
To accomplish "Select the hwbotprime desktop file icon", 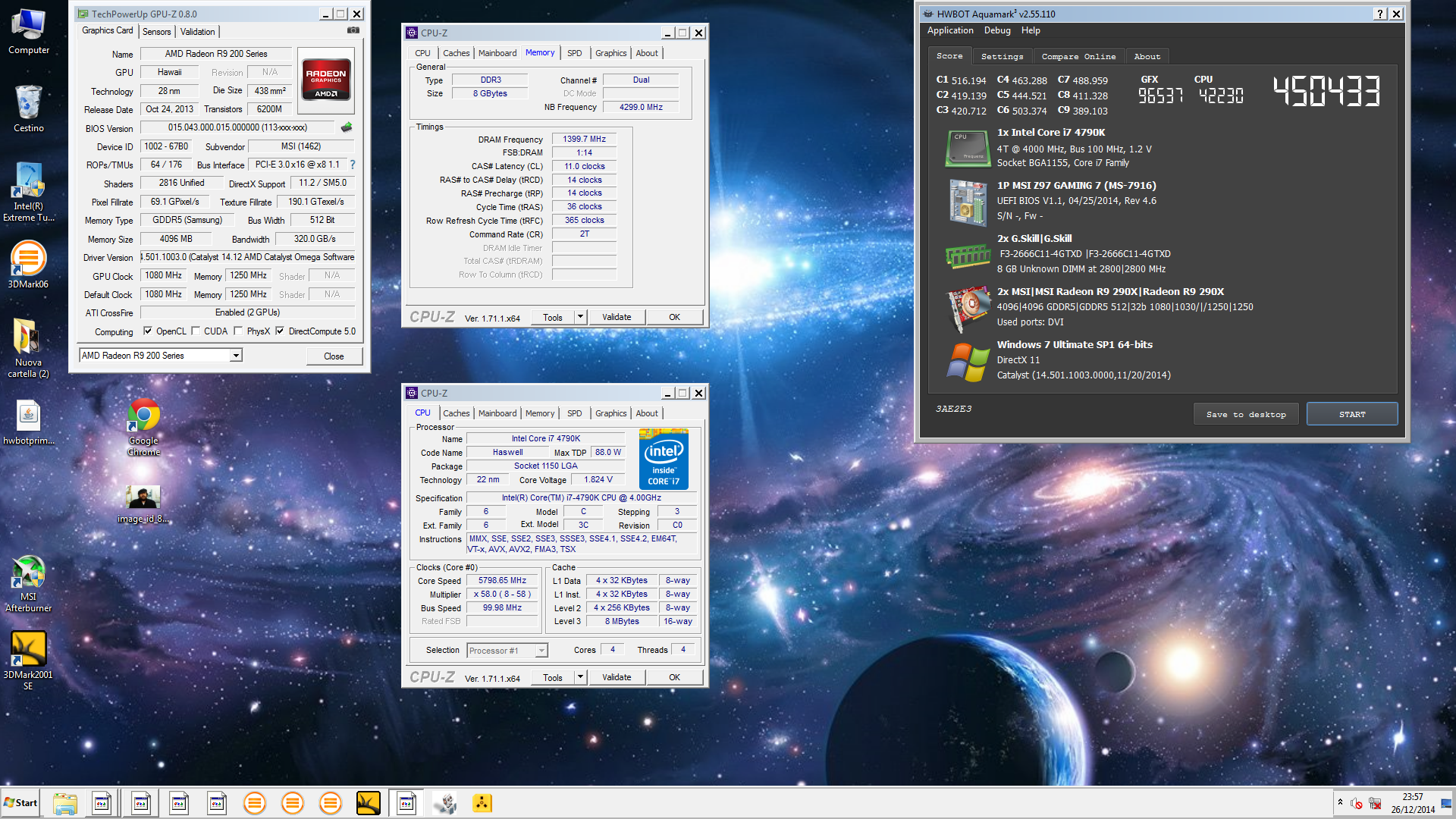I will coord(28,422).
